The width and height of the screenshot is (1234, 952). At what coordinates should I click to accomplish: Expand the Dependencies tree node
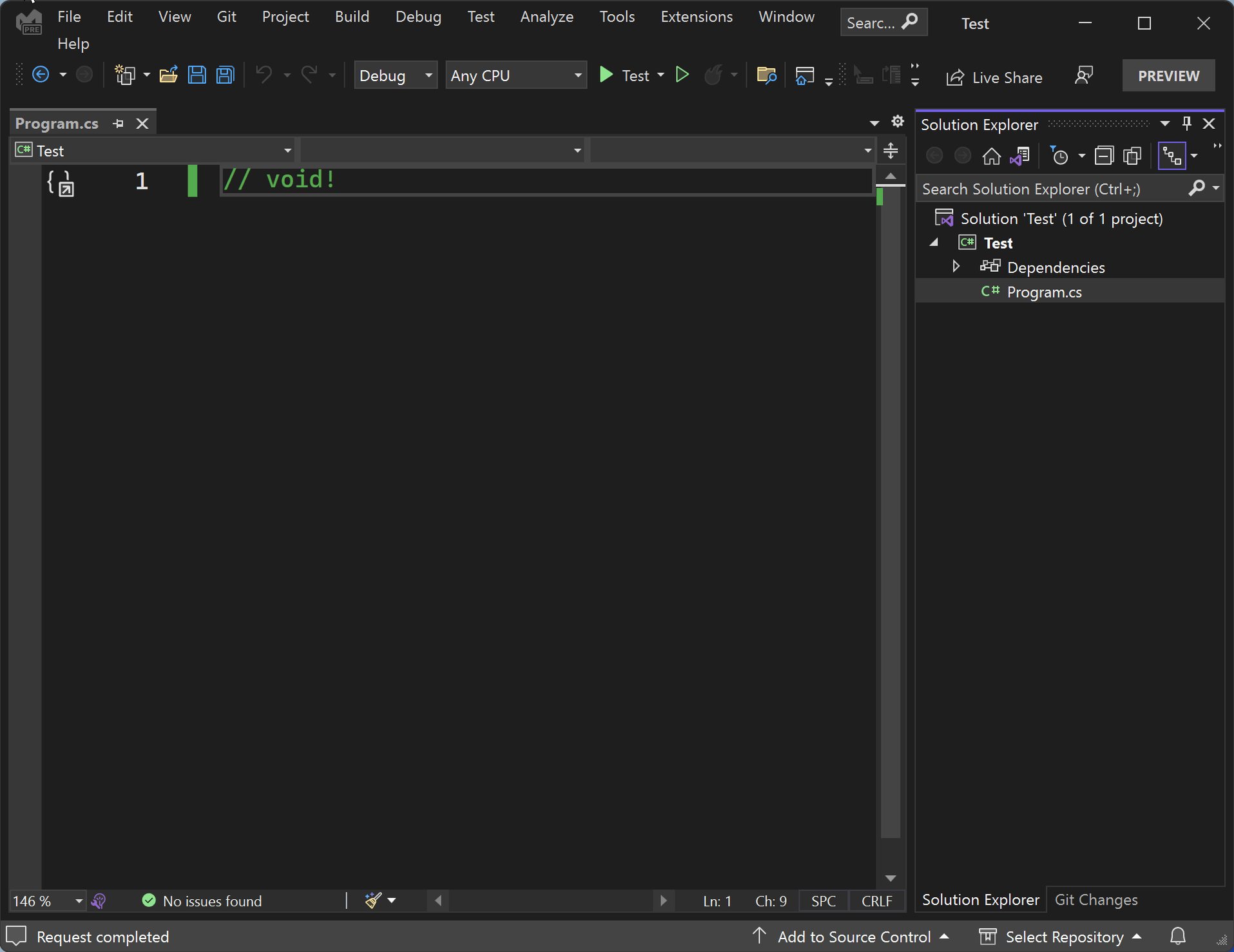click(x=956, y=267)
